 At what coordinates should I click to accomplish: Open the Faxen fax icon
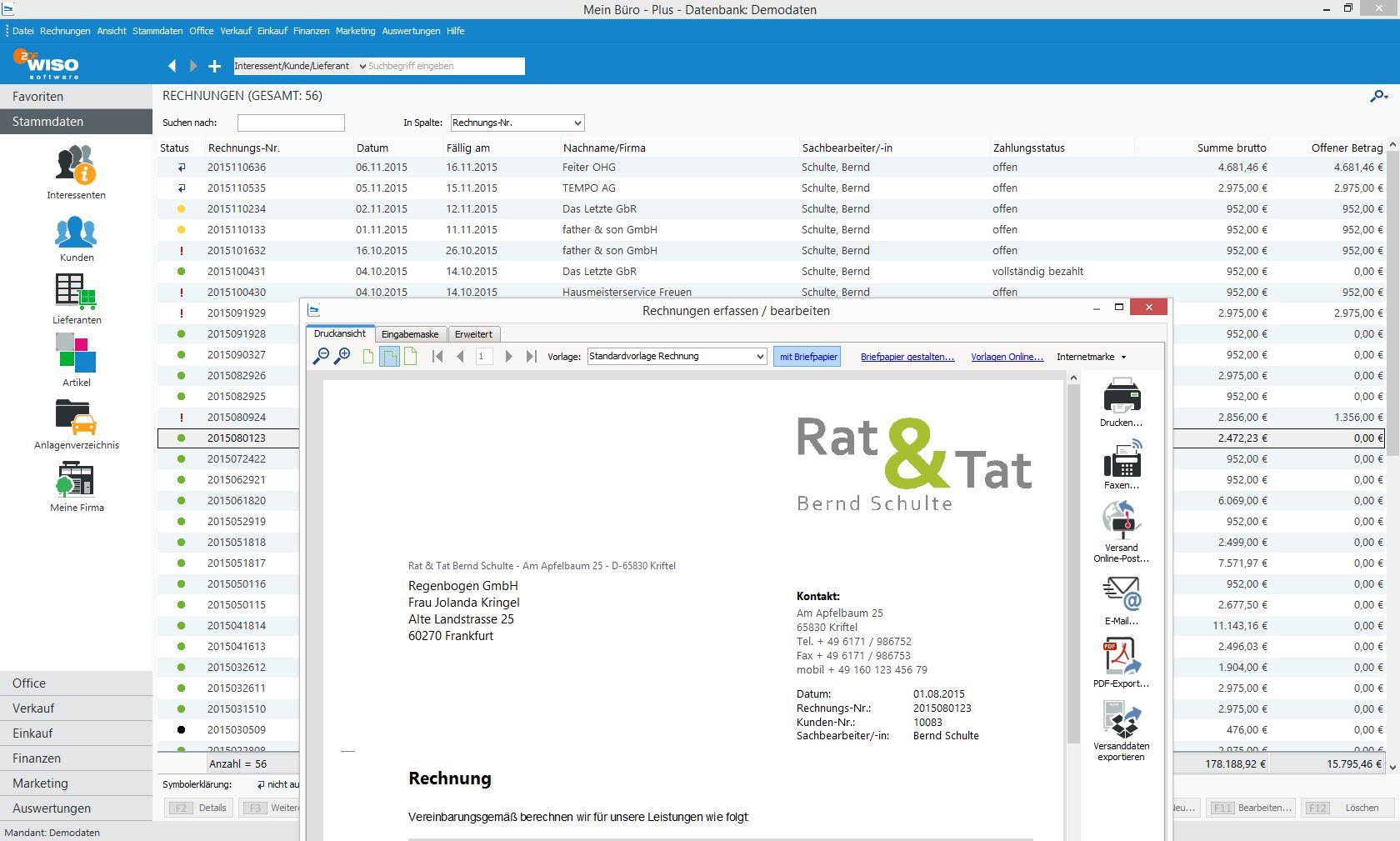tap(1121, 460)
